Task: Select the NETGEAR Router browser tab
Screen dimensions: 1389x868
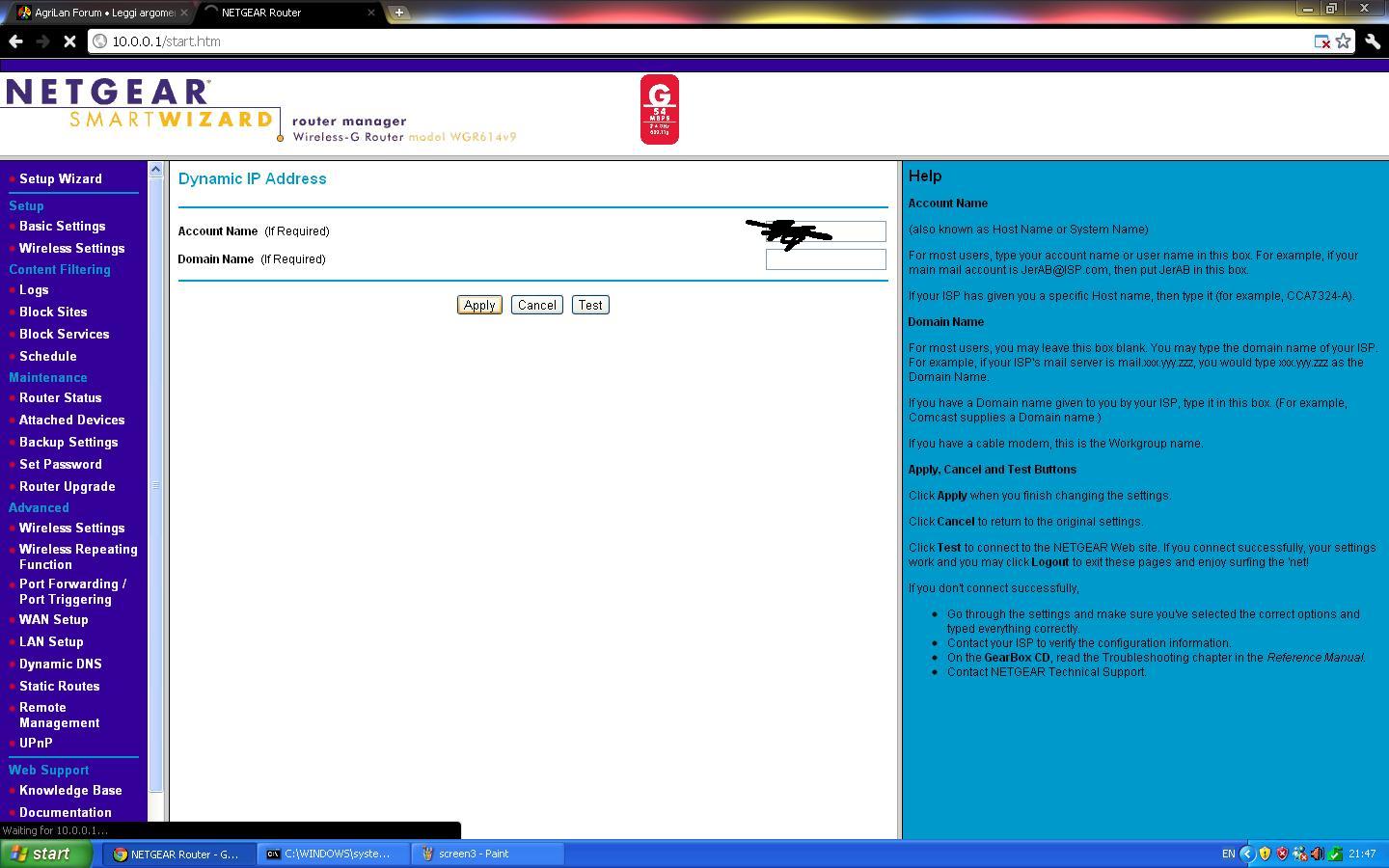Action: click(x=289, y=13)
